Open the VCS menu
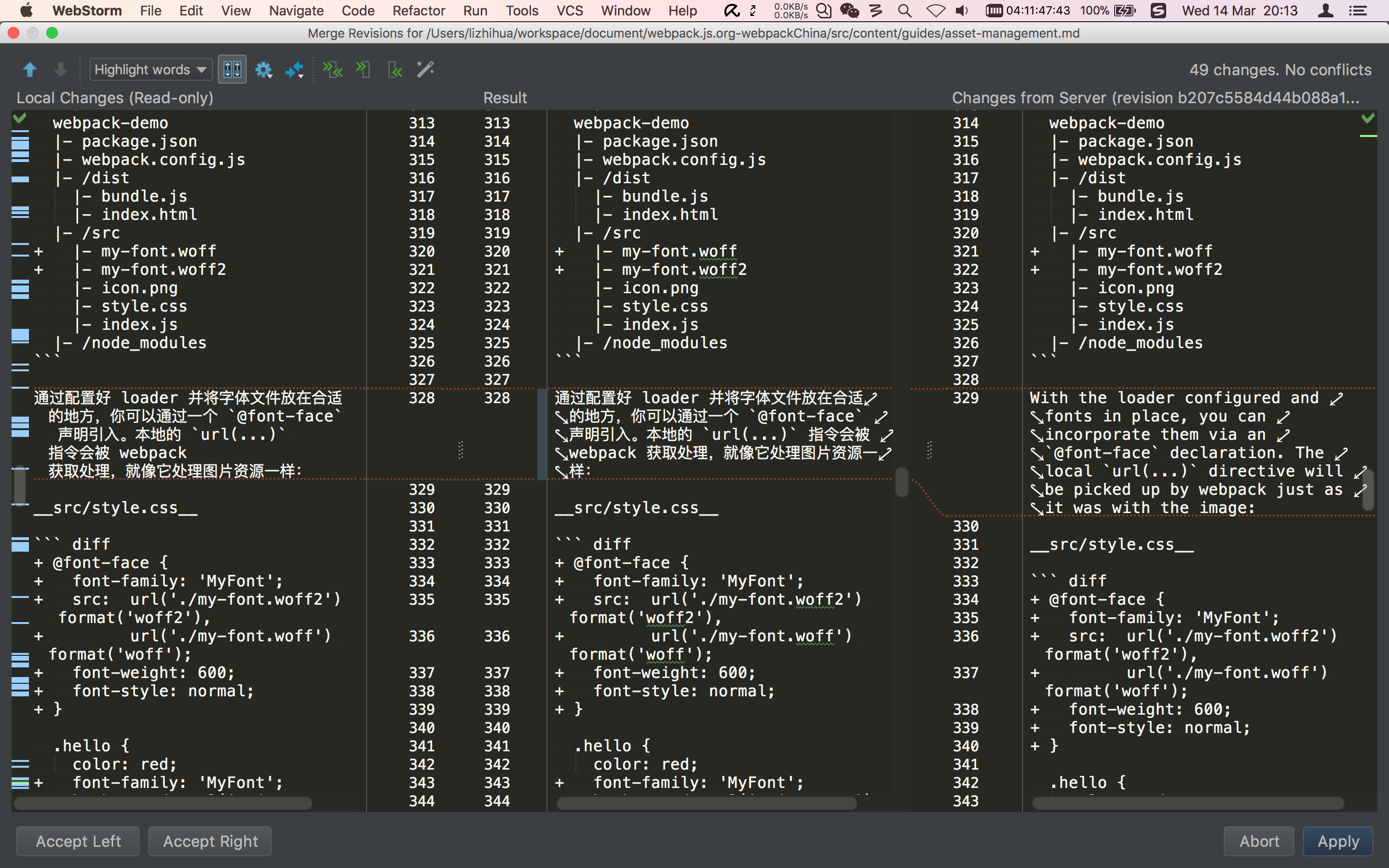The height and width of the screenshot is (868, 1389). click(570, 10)
